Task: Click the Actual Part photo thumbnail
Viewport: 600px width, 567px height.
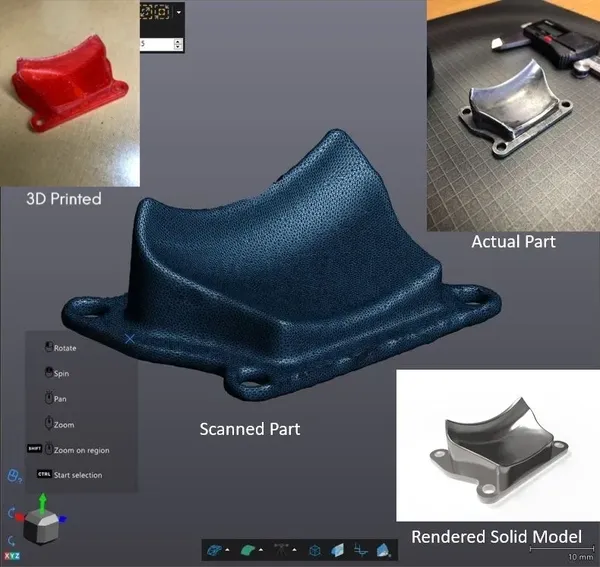Action: (x=513, y=116)
